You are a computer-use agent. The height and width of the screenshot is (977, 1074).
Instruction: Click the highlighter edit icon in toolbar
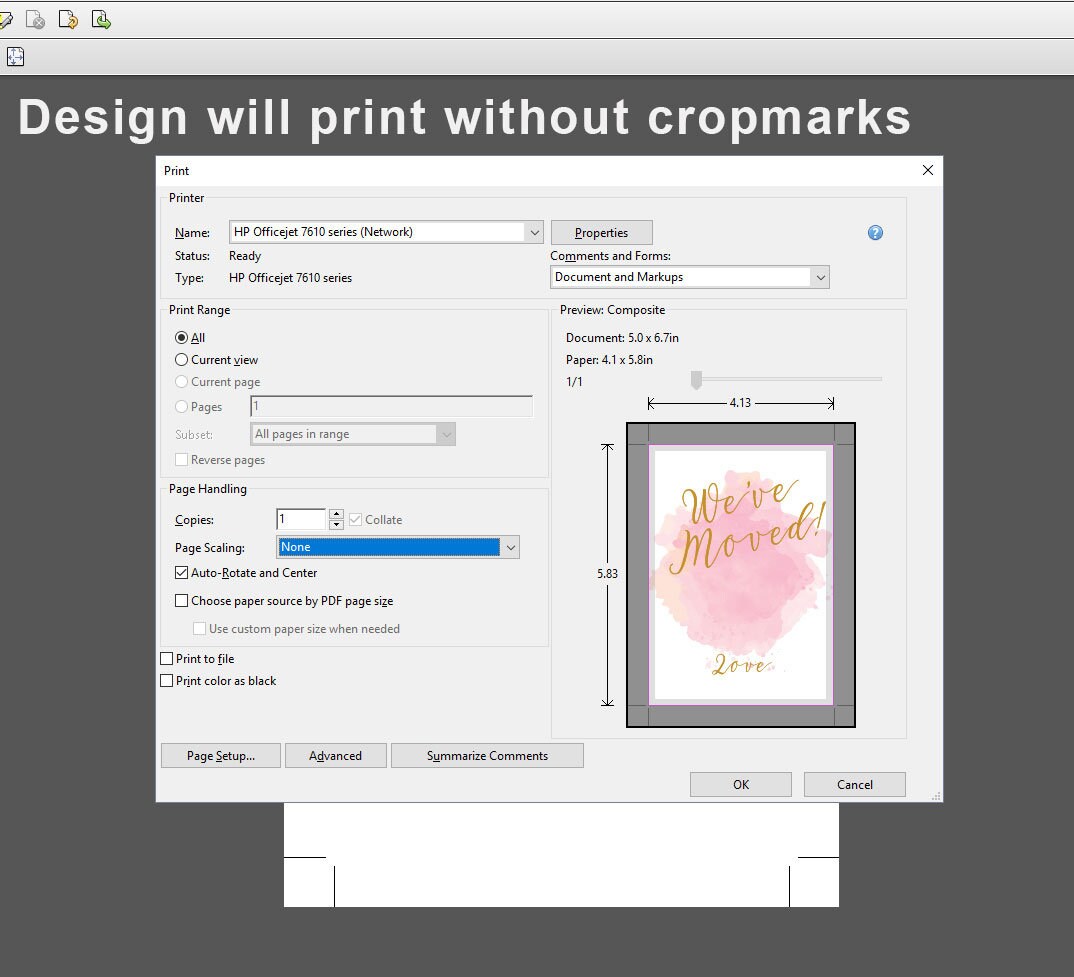(5, 20)
